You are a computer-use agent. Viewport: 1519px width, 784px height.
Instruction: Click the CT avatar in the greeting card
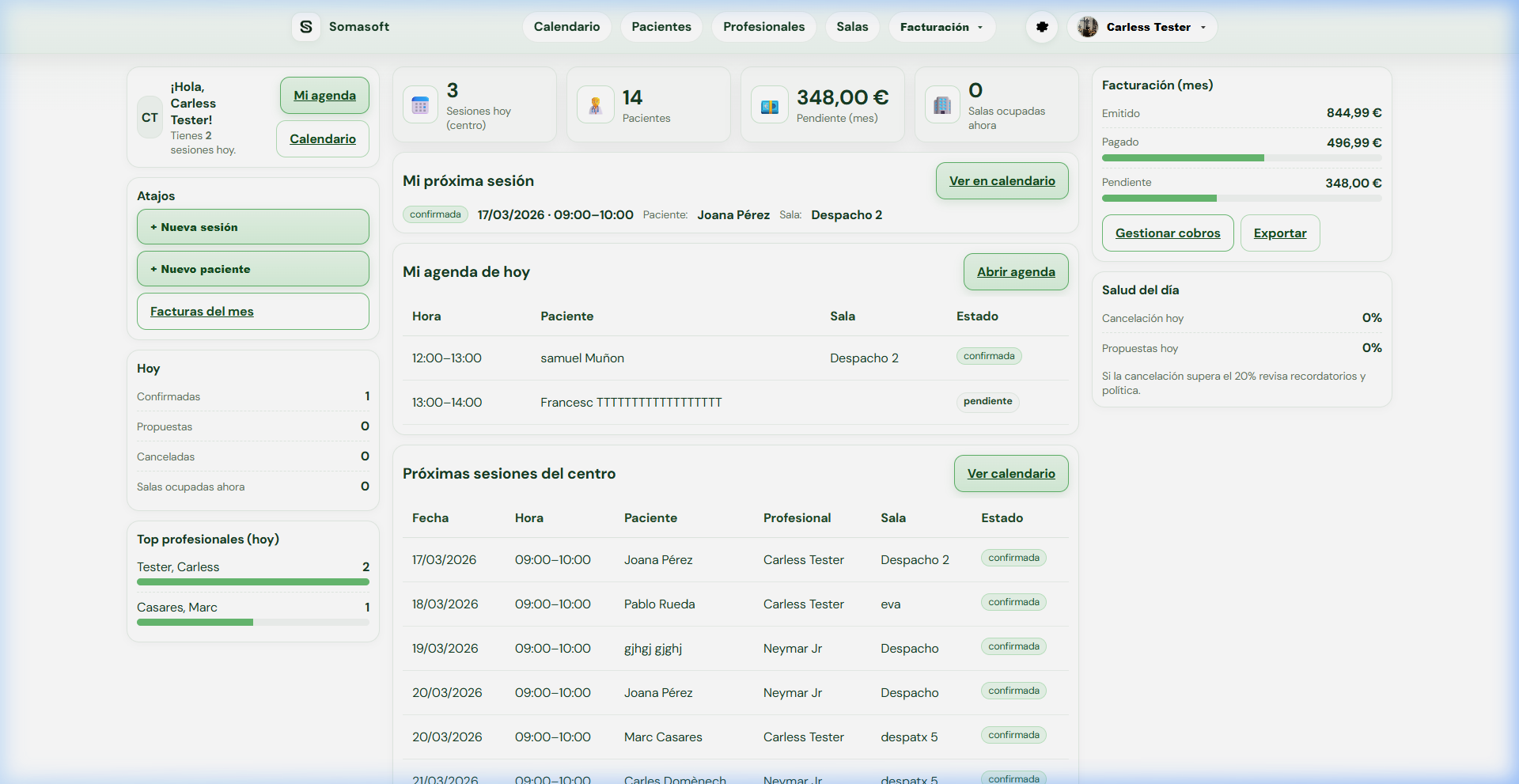pos(149,117)
